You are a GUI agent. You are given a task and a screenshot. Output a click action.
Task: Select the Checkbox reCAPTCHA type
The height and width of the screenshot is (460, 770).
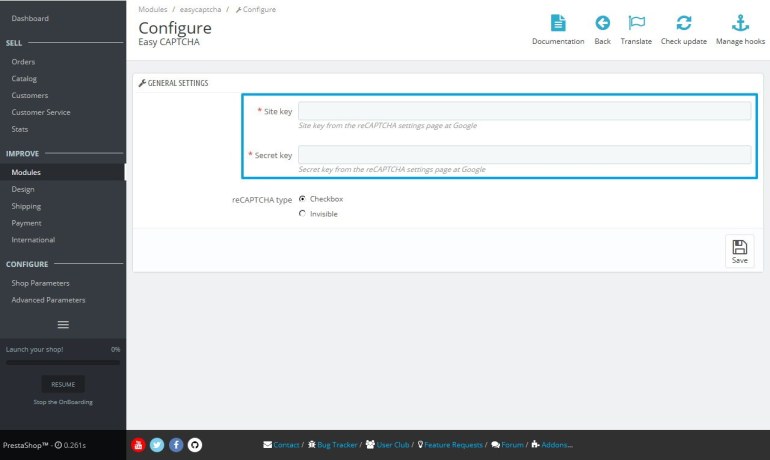click(302, 199)
